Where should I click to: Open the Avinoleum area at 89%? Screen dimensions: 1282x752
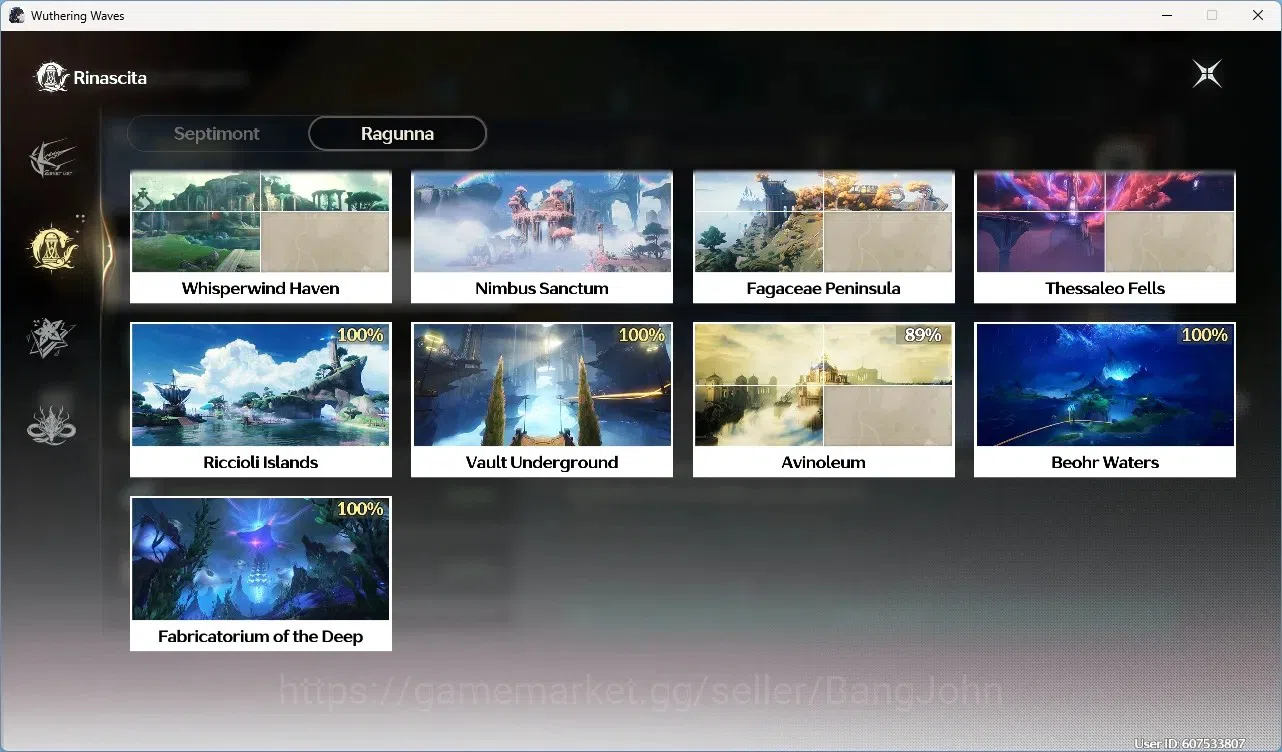pos(824,400)
